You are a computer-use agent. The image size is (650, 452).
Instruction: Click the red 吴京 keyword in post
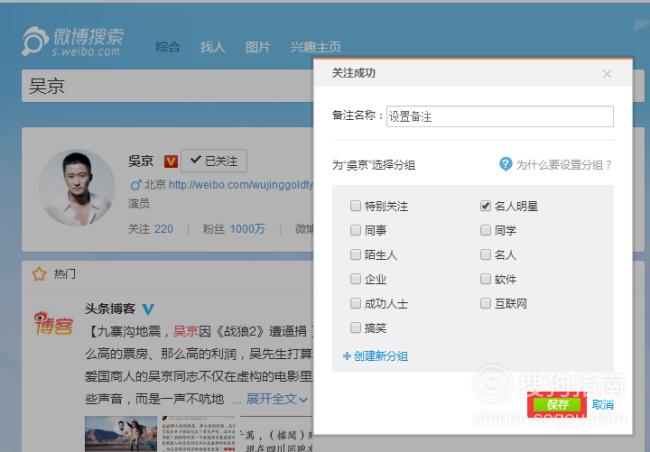(x=186, y=331)
